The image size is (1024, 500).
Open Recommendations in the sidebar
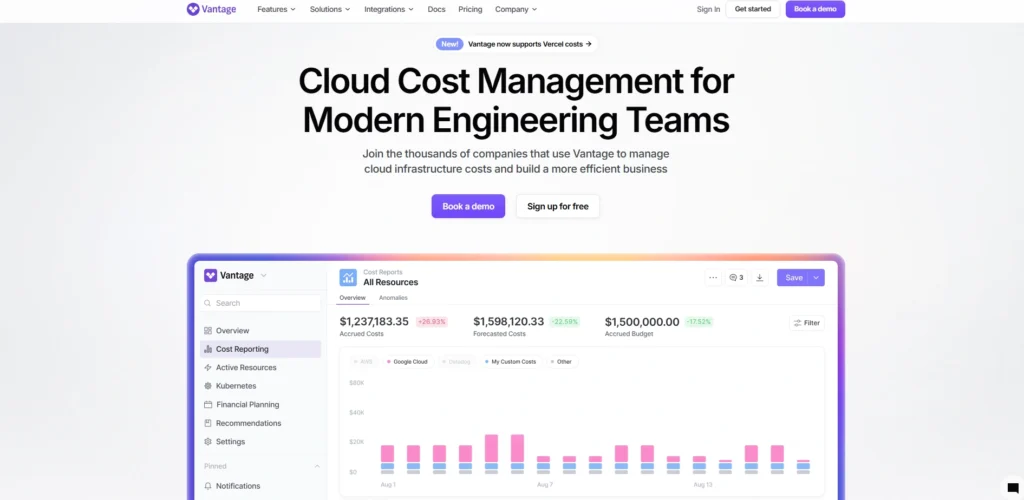click(x=248, y=423)
